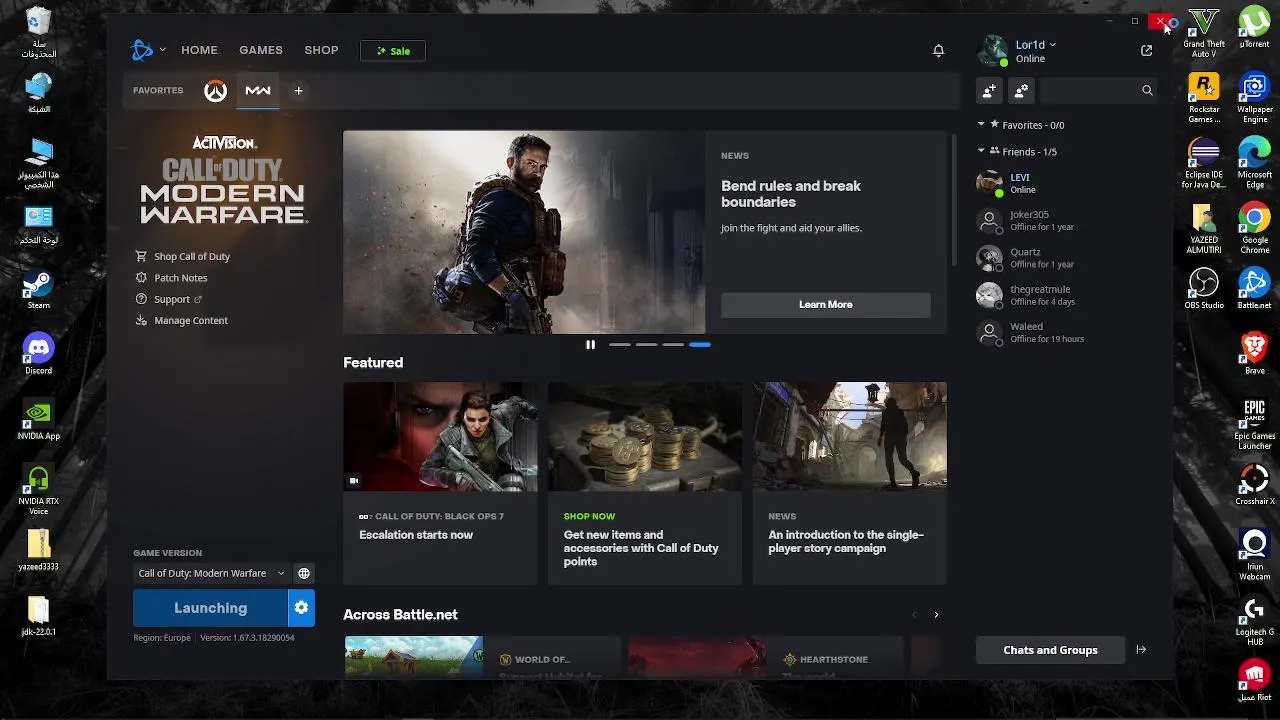This screenshot has width=1280, height=720.
Task: Open Epic Games Launcher desktop icon
Action: click(1255, 424)
